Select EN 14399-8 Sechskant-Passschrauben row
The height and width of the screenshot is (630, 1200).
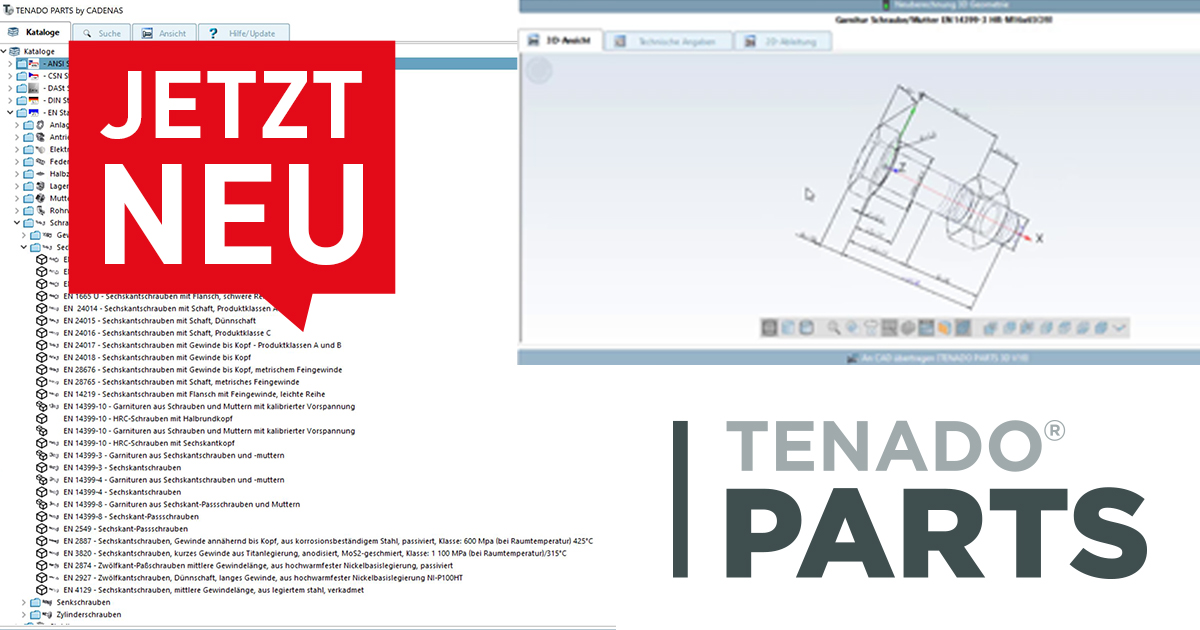click(x=130, y=516)
